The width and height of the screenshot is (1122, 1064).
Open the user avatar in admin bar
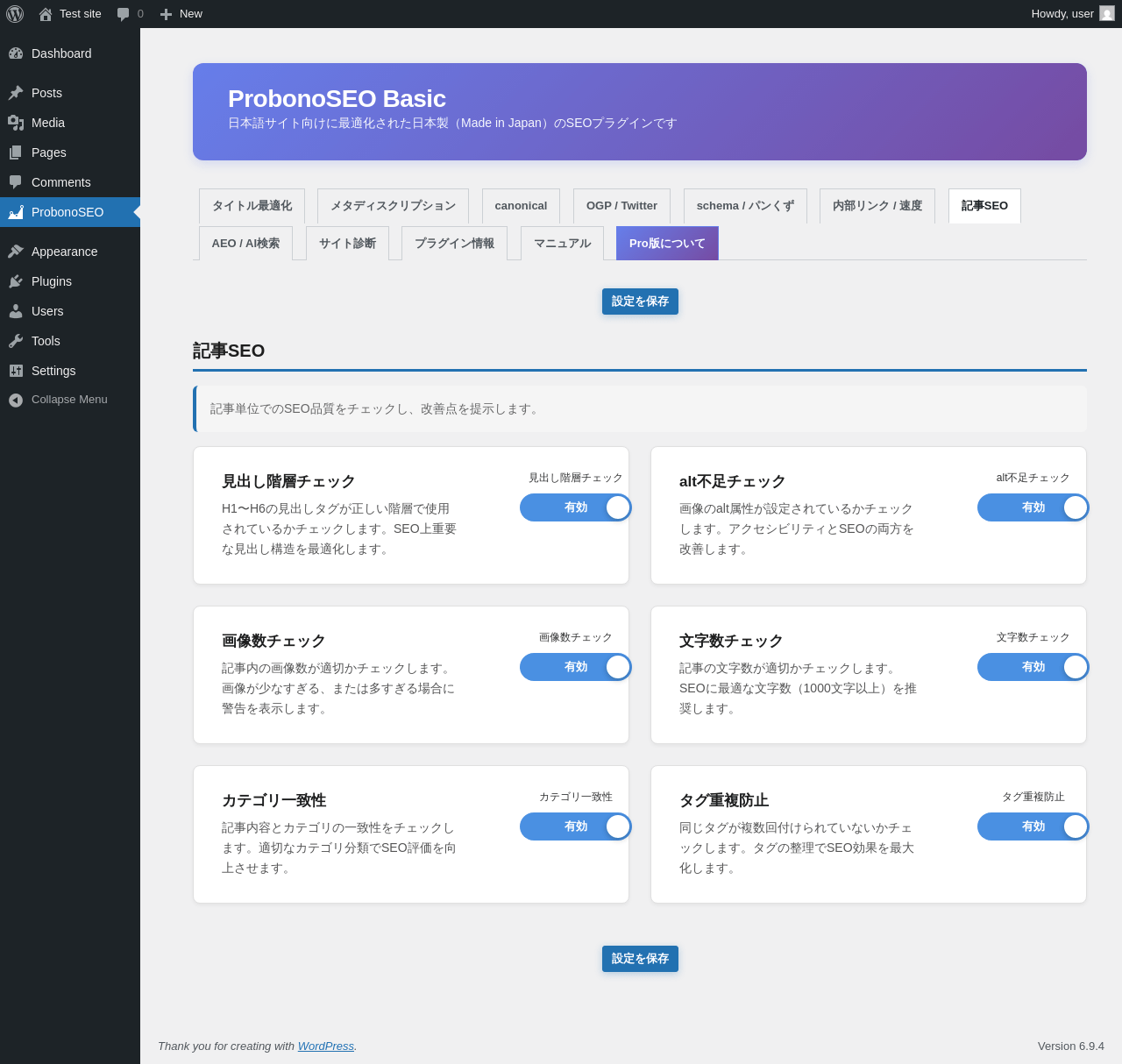1107,14
